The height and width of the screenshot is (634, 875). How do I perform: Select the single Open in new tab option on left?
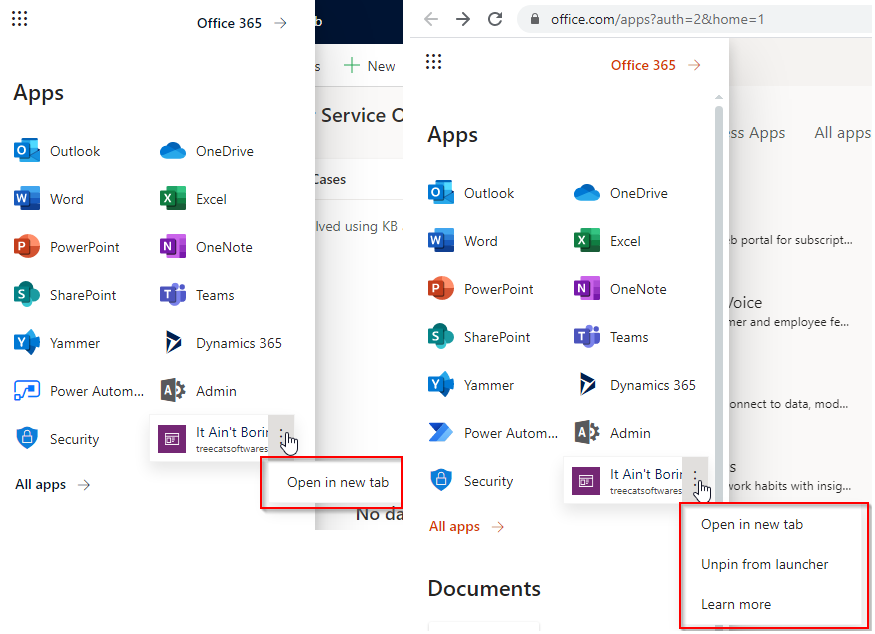coord(338,482)
